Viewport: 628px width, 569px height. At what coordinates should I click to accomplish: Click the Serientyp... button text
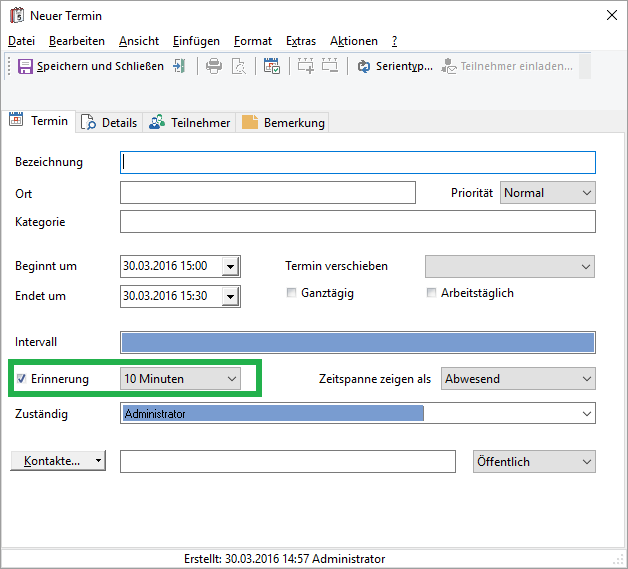coord(404,66)
